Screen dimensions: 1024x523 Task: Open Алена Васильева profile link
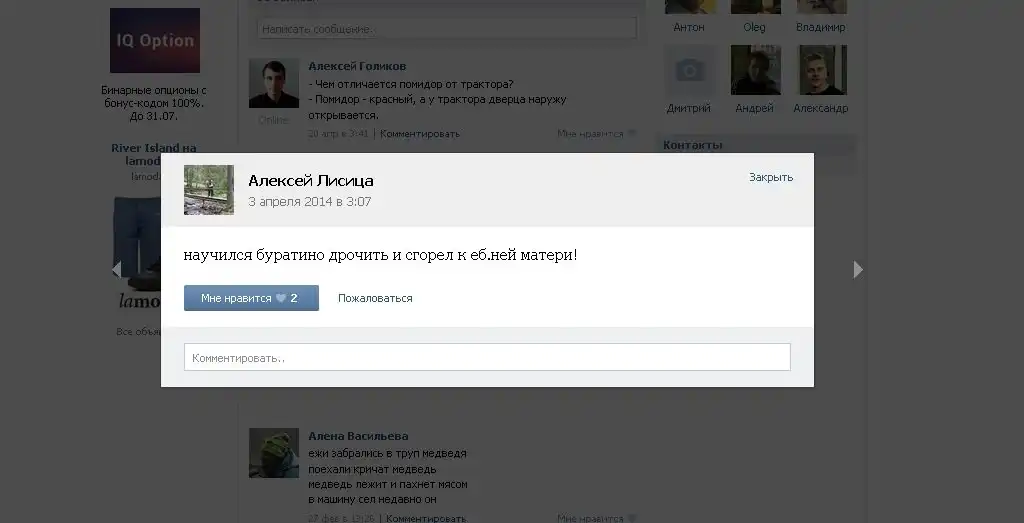tap(359, 436)
